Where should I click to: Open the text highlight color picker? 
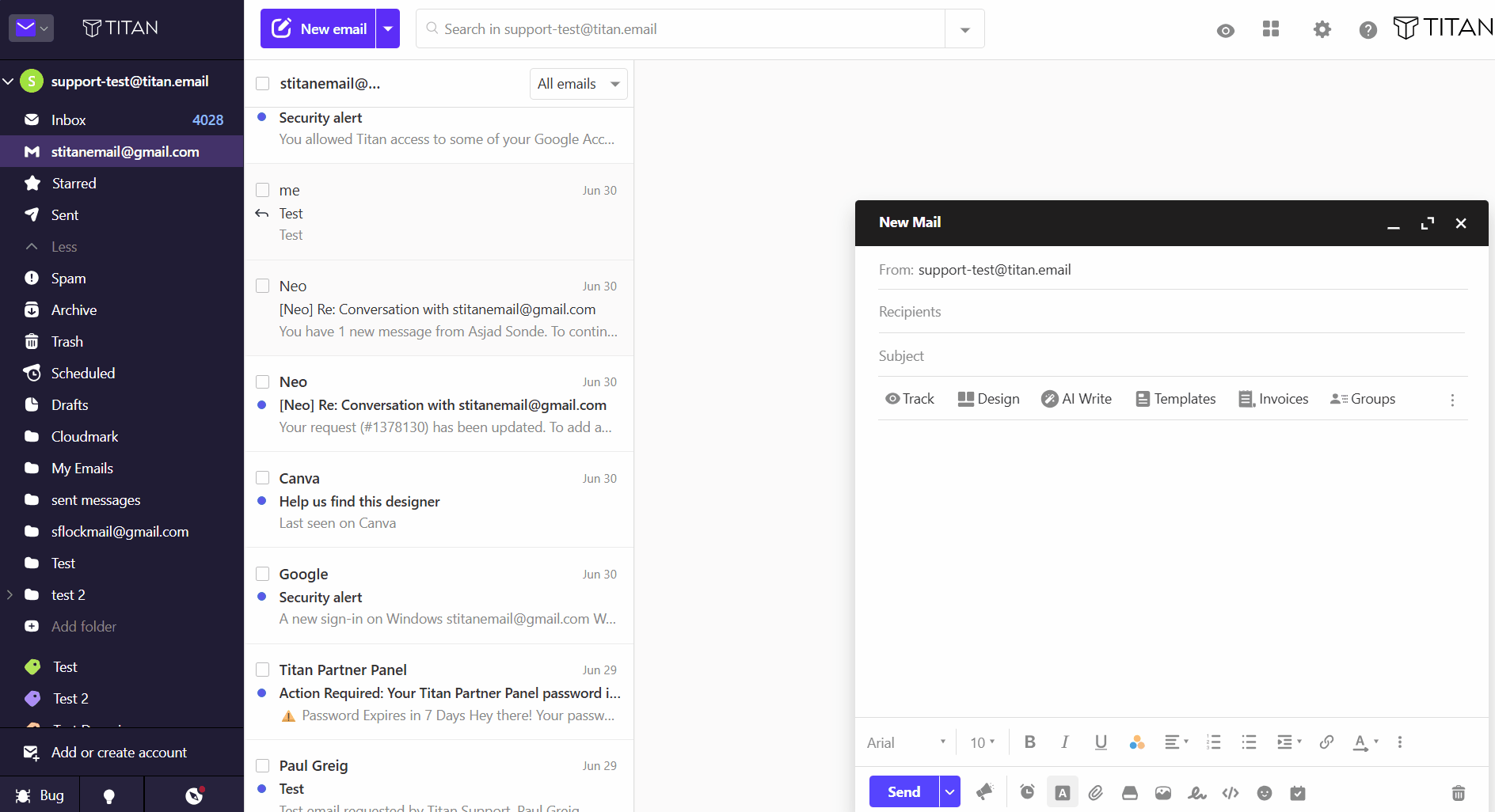pos(1137,742)
